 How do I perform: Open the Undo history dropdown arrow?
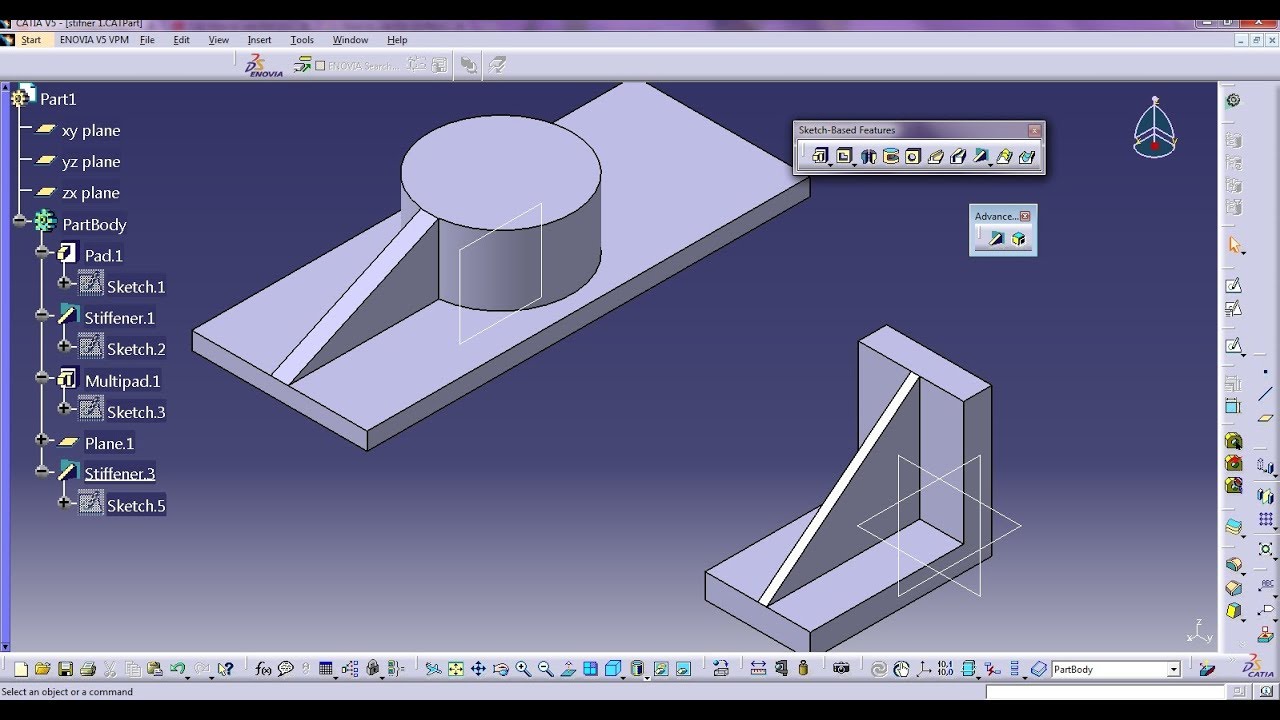(187, 677)
